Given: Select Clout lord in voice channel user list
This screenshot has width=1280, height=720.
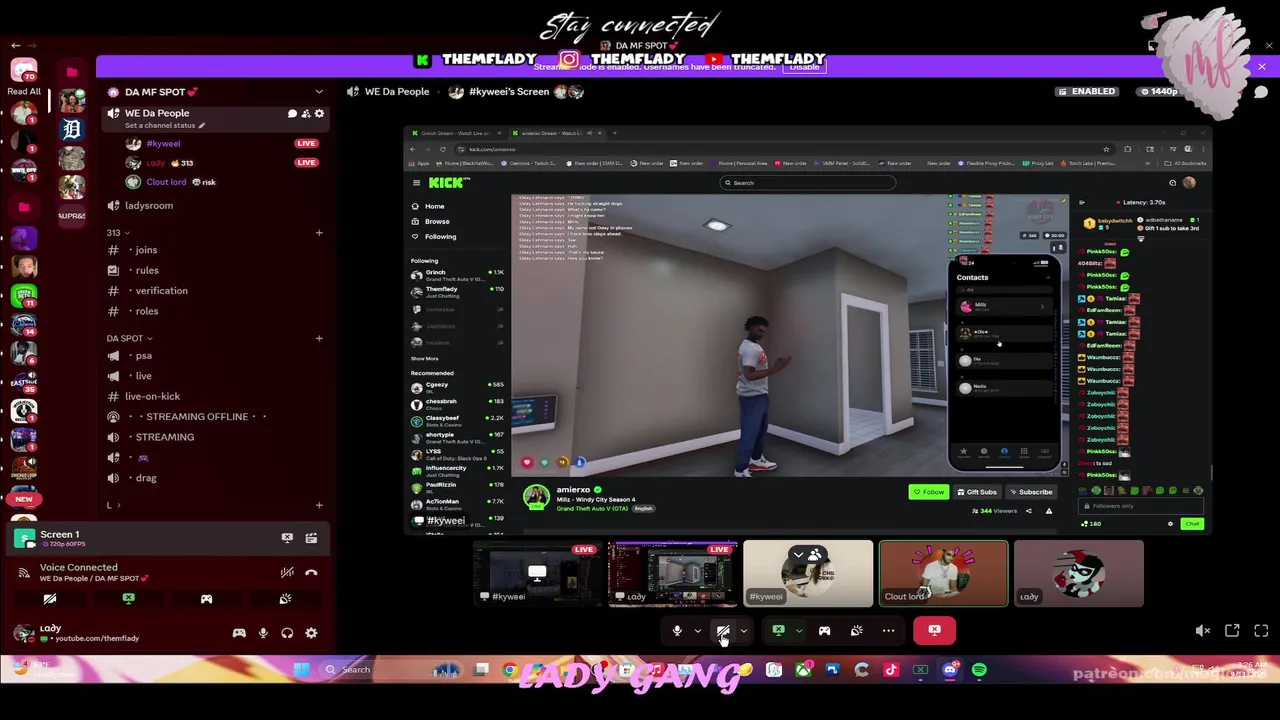Looking at the screenshot, I should [166, 182].
